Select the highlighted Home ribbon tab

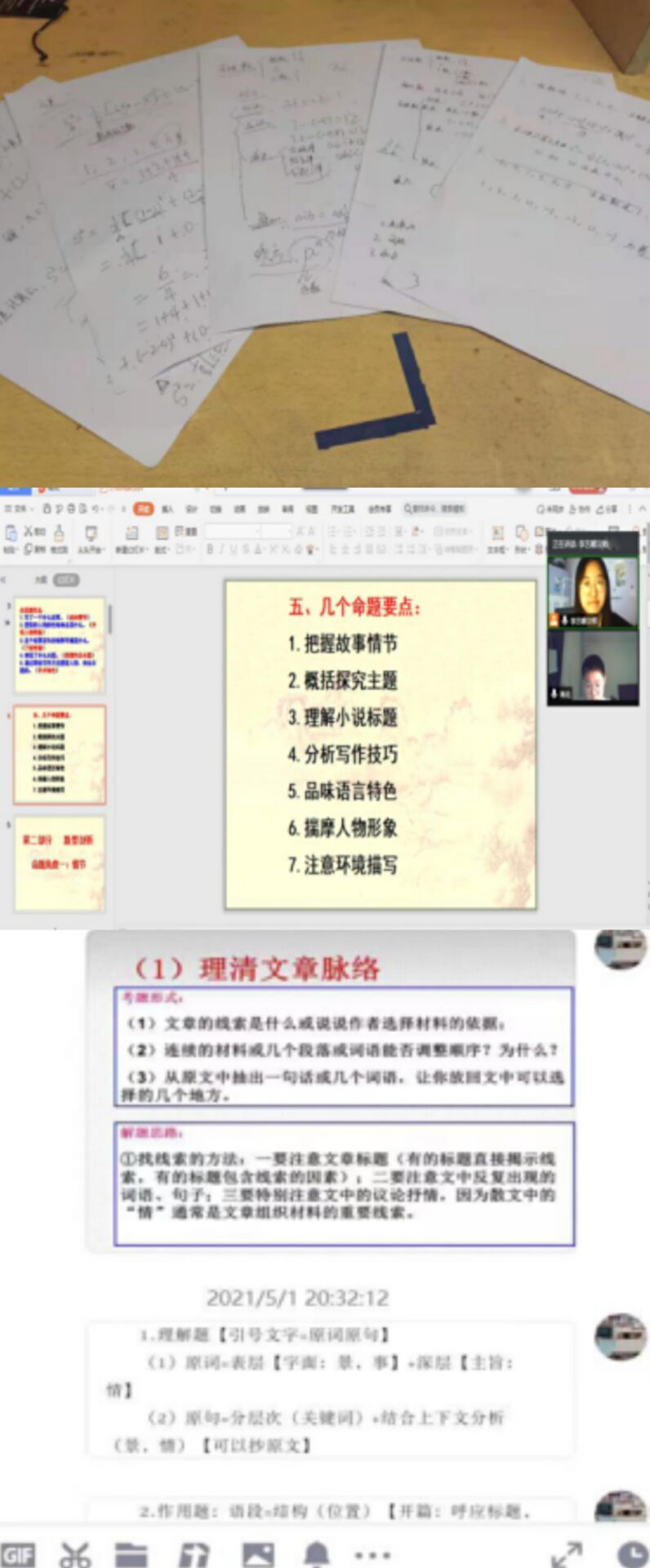click(144, 509)
